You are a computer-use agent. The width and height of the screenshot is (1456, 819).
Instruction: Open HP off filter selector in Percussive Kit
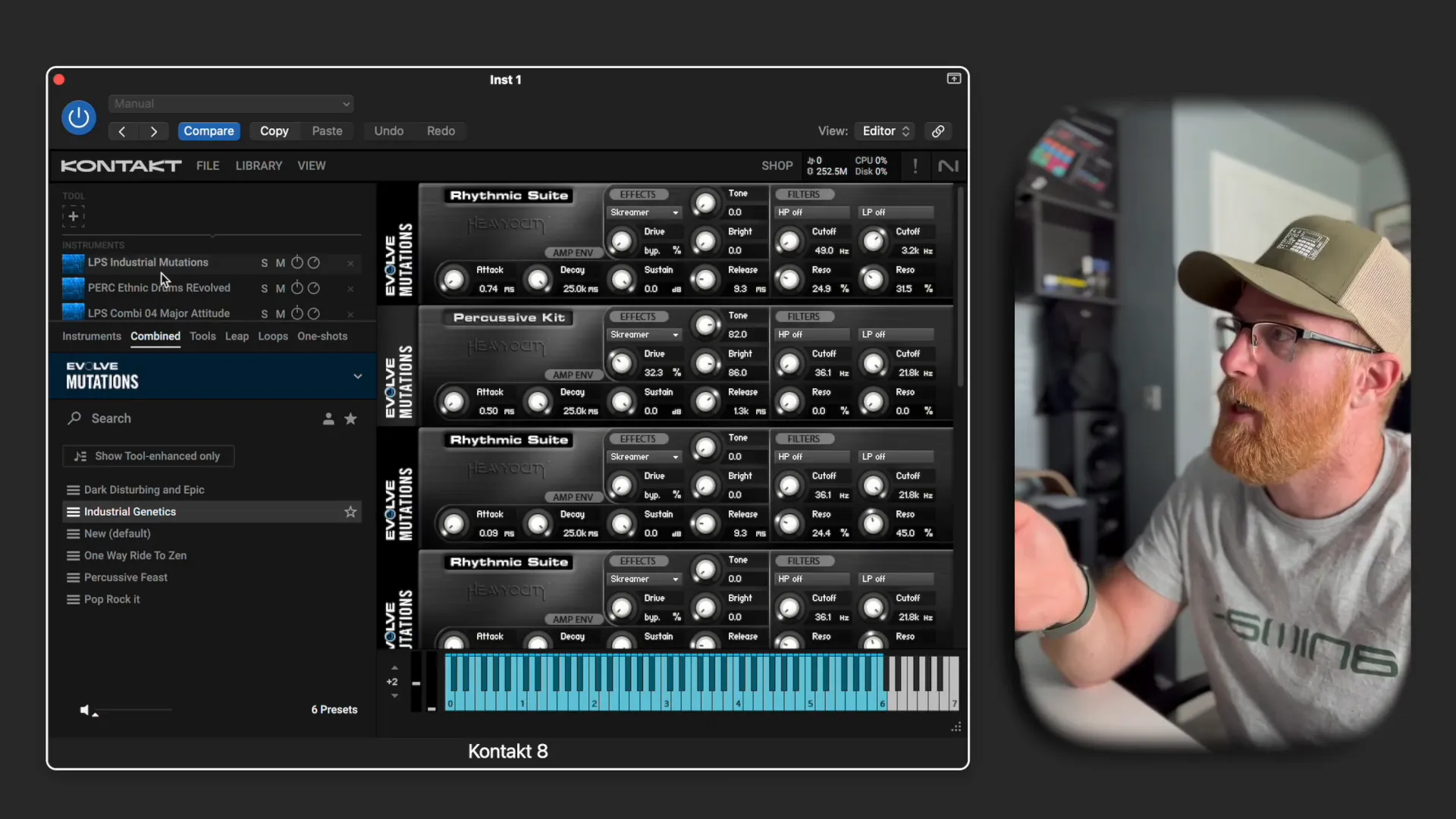coord(812,334)
